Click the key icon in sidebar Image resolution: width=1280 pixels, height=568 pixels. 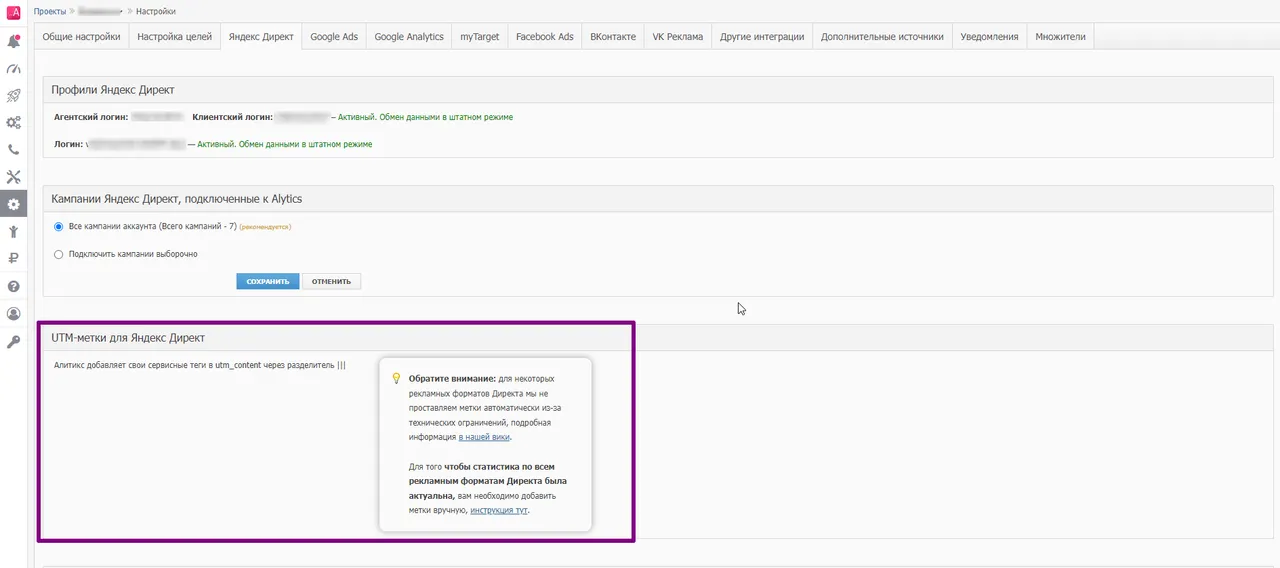pos(14,342)
